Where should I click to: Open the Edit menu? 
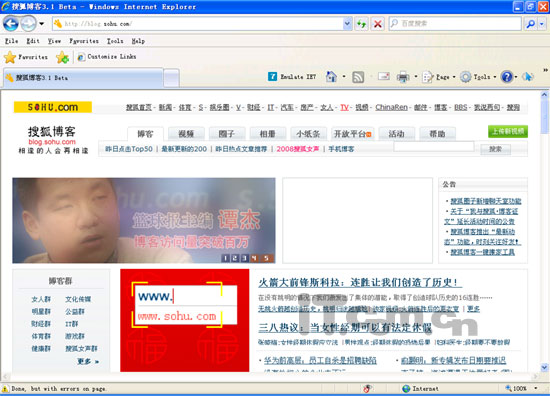coord(33,41)
